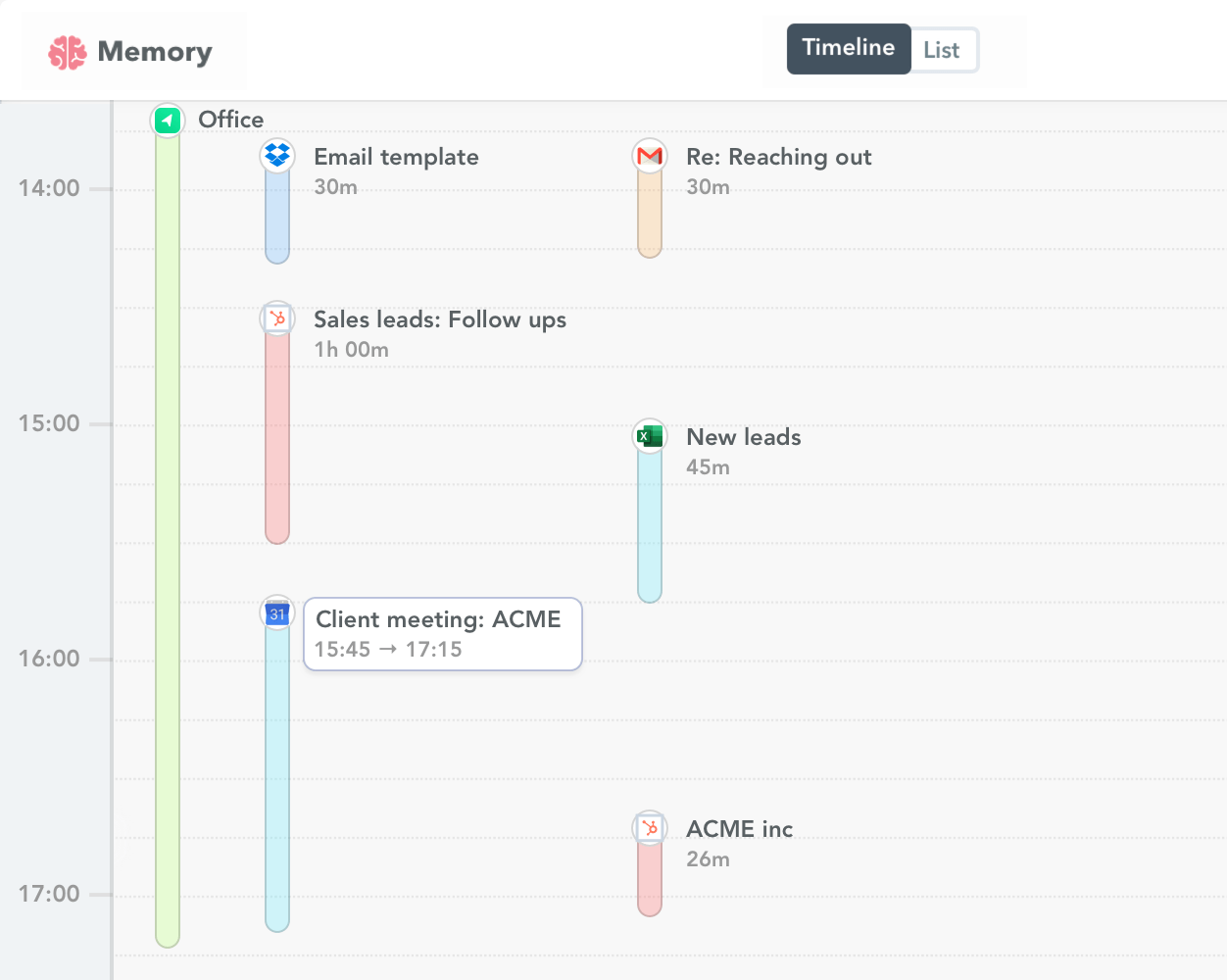
Task: Click the green app icon next to Office
Action: point(167,120)
